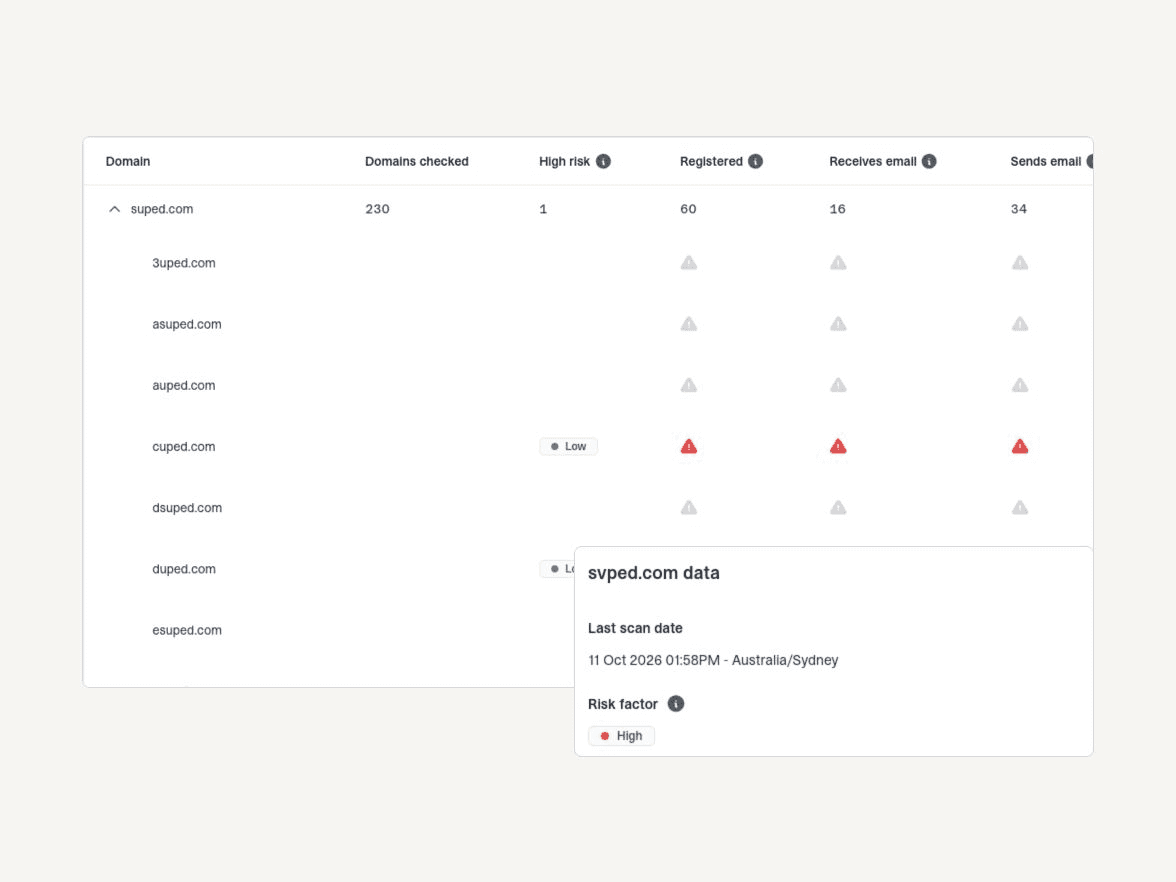Click 3uped.com Sends email warning icon
Viewport: 1176px width, 882px height.
1019,262
